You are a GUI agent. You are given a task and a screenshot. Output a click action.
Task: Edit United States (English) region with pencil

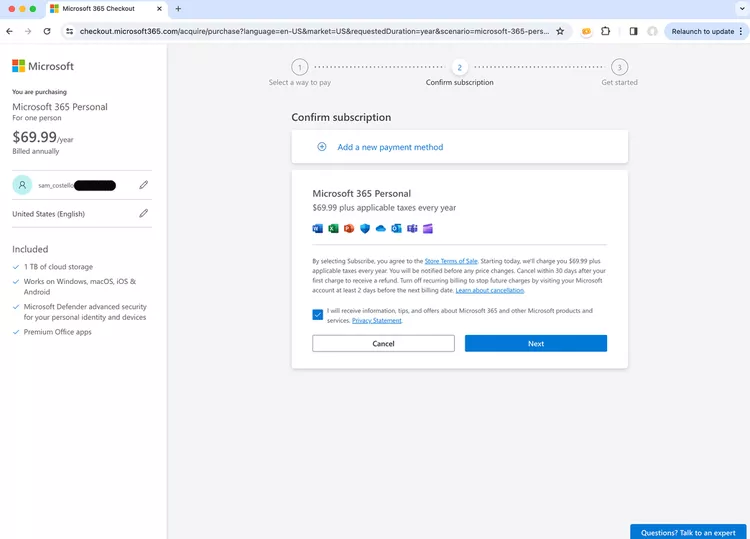click(143, 213)
